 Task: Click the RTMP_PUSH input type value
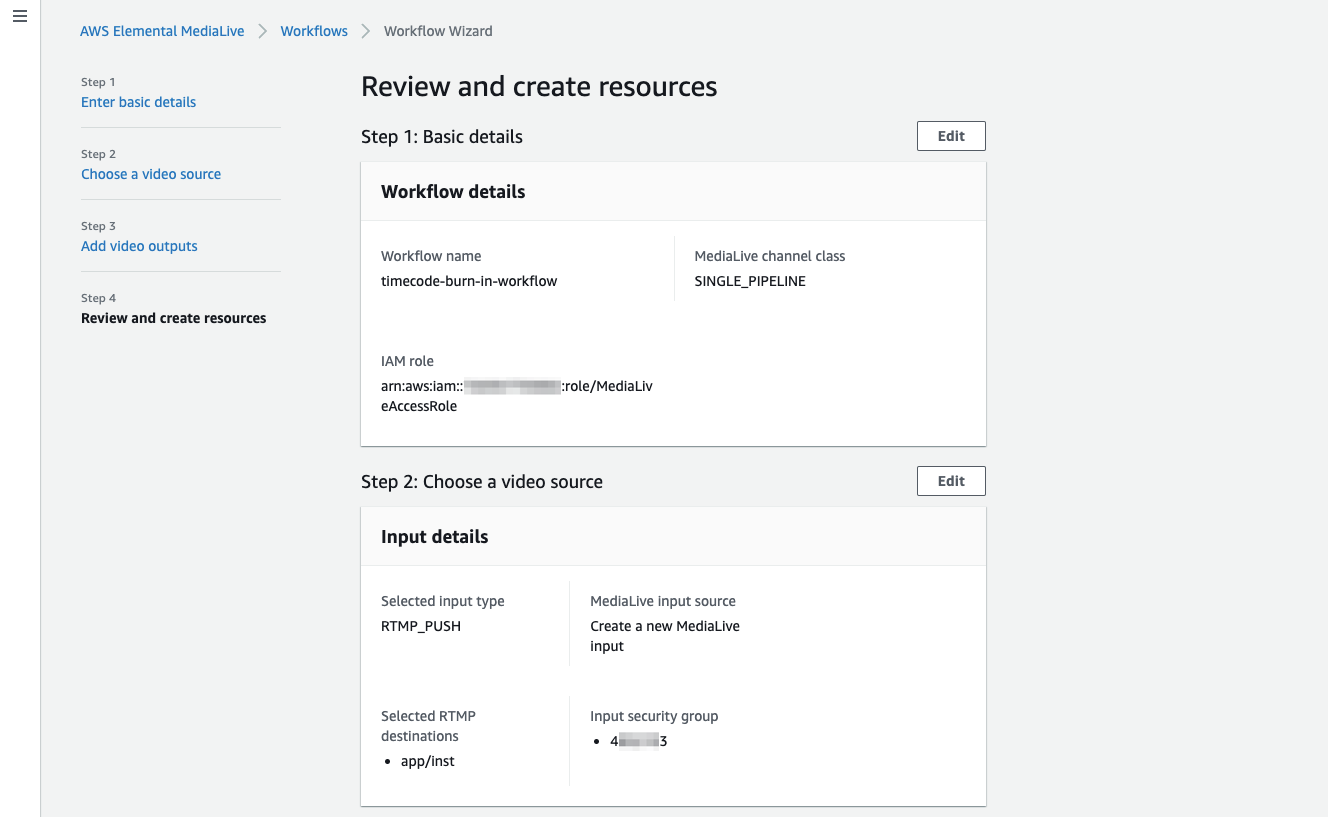pos(421,626)
